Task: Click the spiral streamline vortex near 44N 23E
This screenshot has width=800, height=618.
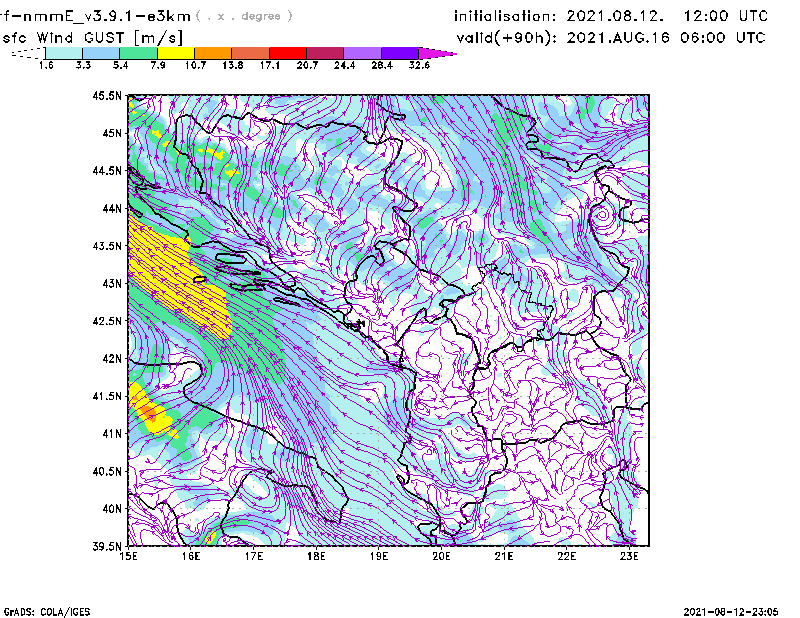Action: (x=603, y=215)
